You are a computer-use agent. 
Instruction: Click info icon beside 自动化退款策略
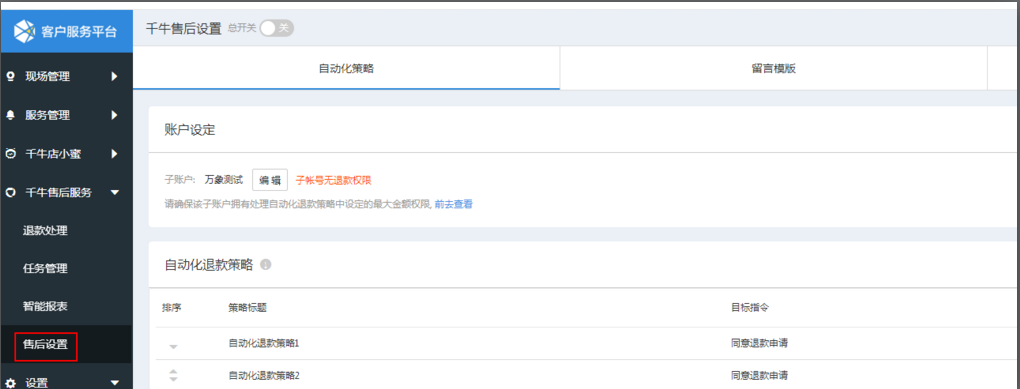click(265, 265)
